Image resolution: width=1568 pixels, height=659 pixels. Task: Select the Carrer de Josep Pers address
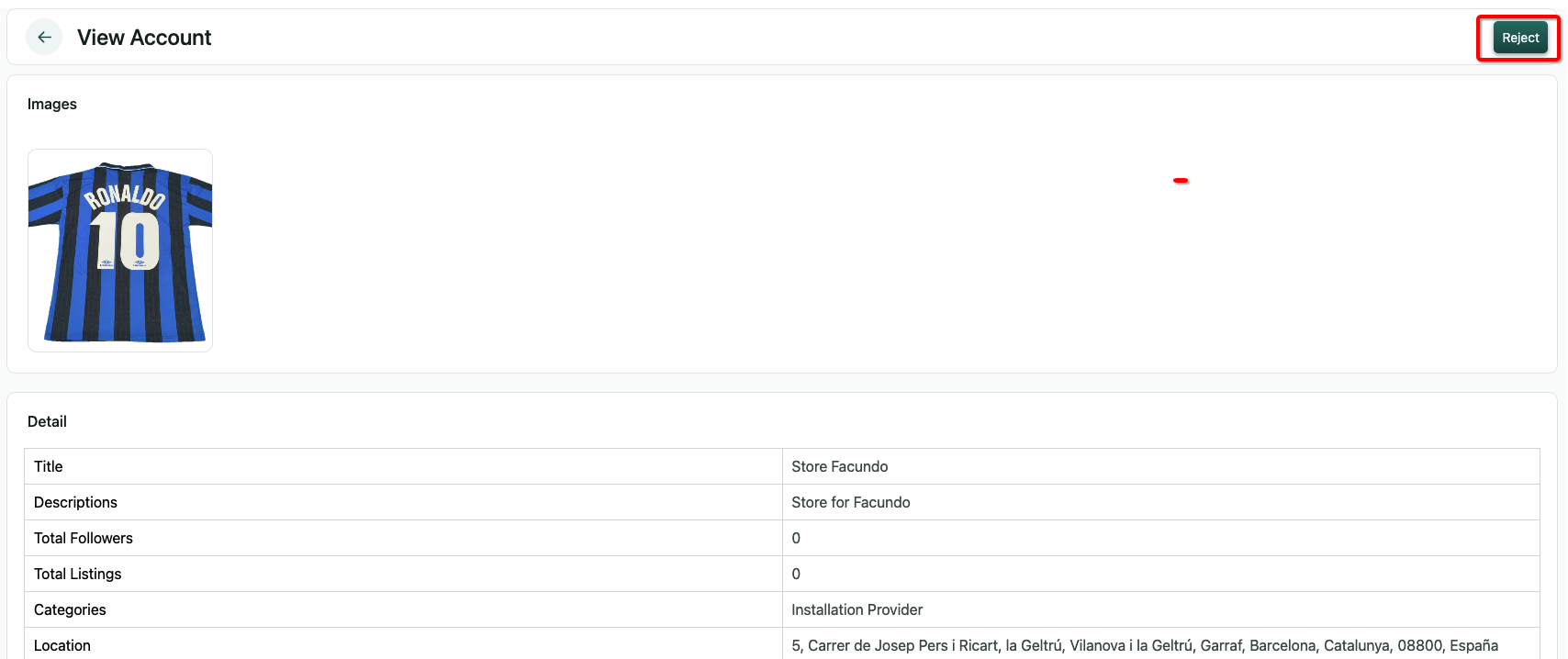click(1144, 645)
